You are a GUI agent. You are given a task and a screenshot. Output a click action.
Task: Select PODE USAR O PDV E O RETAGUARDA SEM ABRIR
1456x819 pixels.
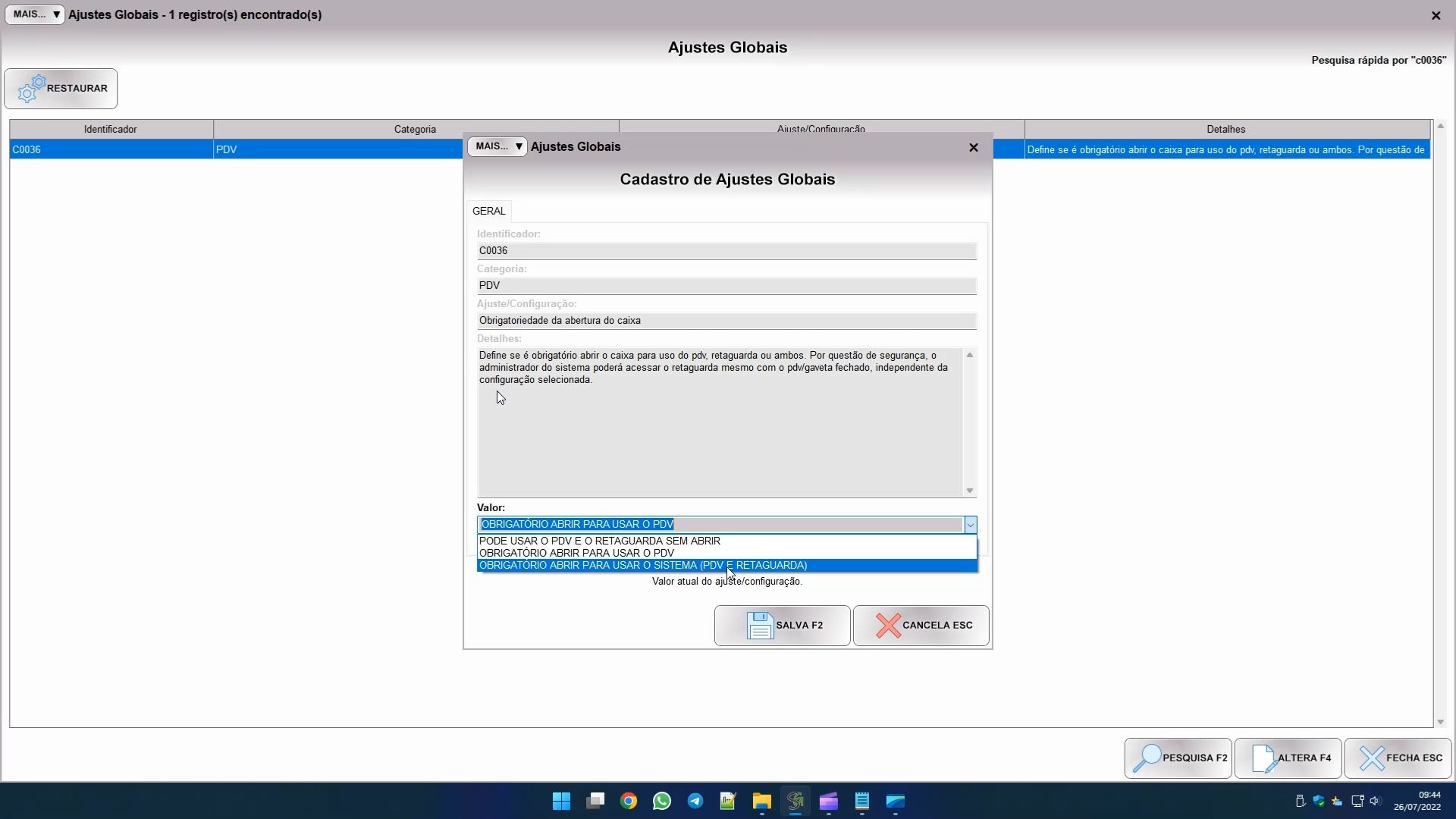pos(599,541)
